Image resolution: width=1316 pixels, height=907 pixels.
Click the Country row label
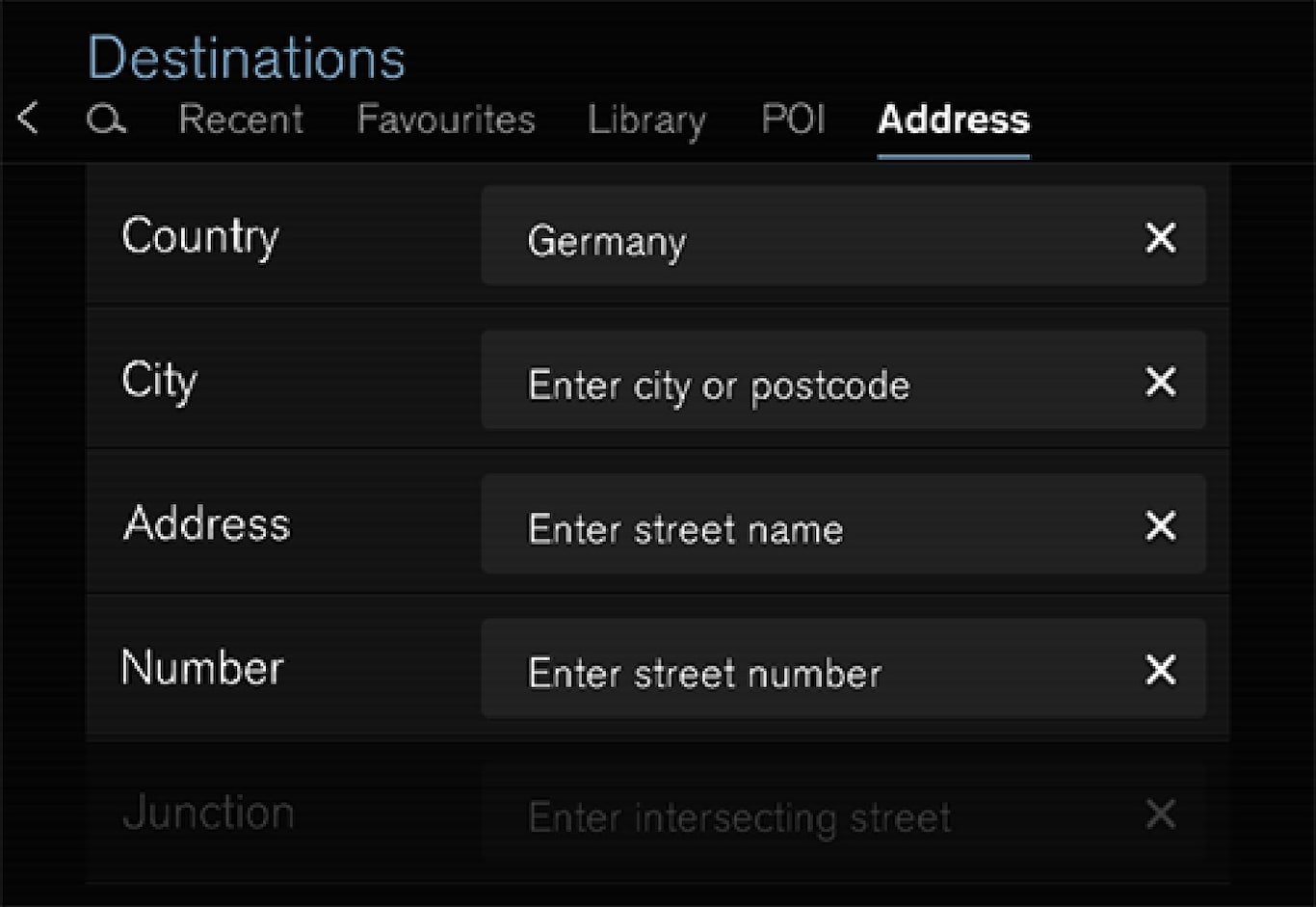(200, 237)
